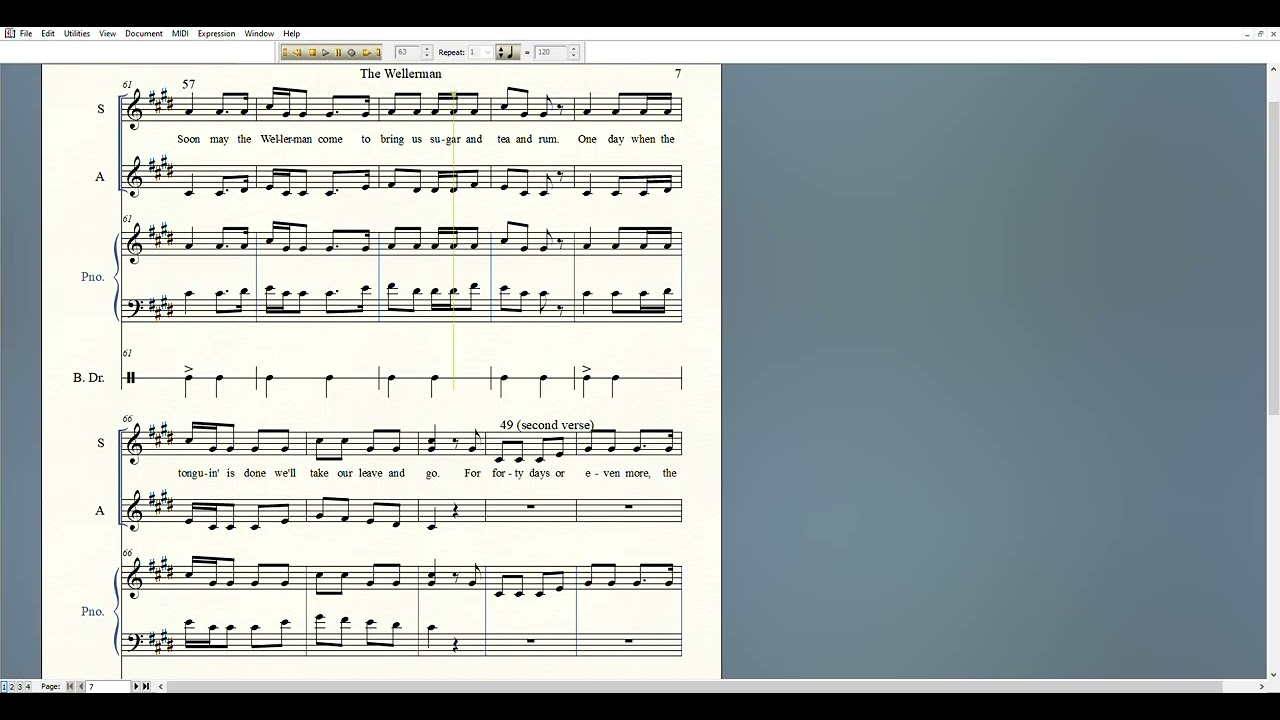Click horizontal scrollbar left arrow
The image size is (1280, 720).
click(161, 687)
